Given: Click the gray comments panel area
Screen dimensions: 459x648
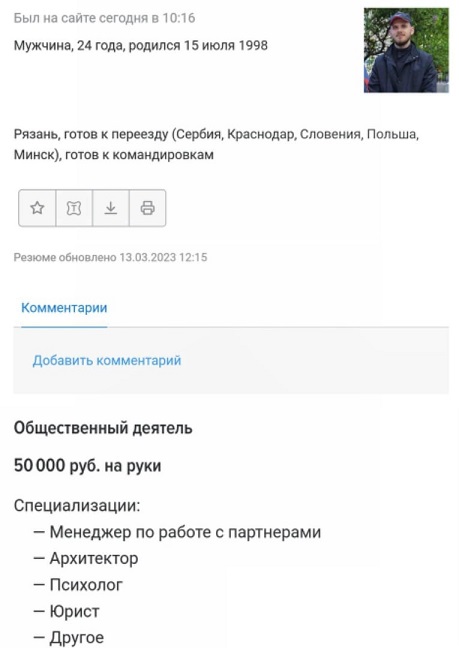Looking at the screenshot, I should click(231, 360).
